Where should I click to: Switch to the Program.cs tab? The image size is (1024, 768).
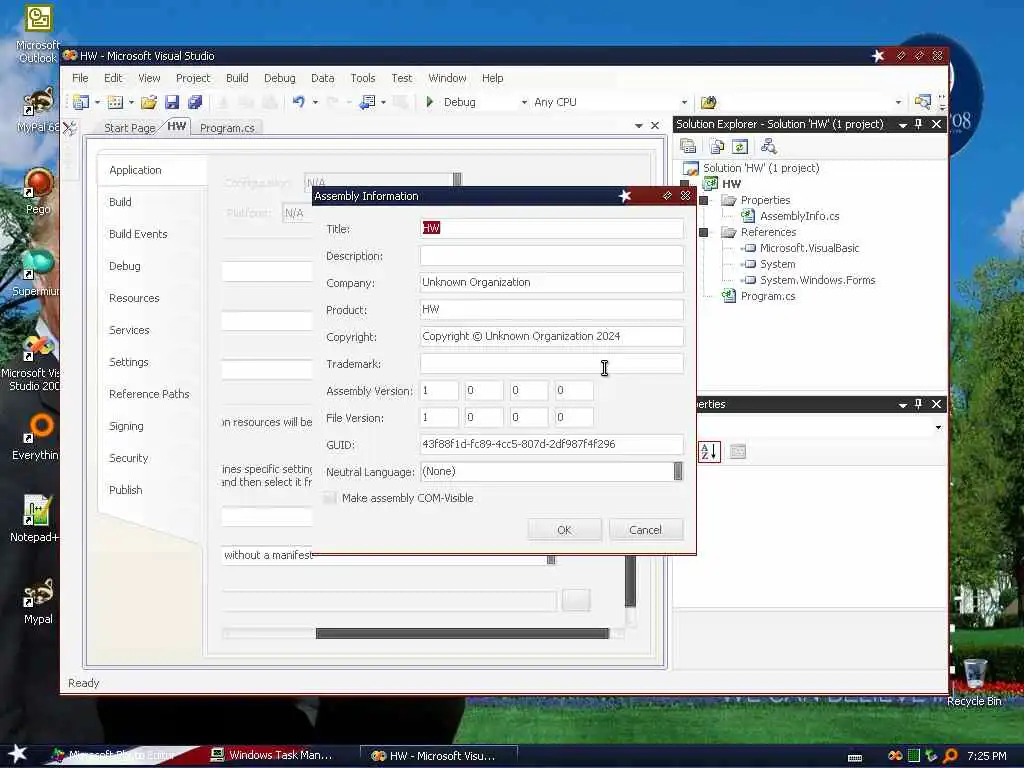pos(227,128)
